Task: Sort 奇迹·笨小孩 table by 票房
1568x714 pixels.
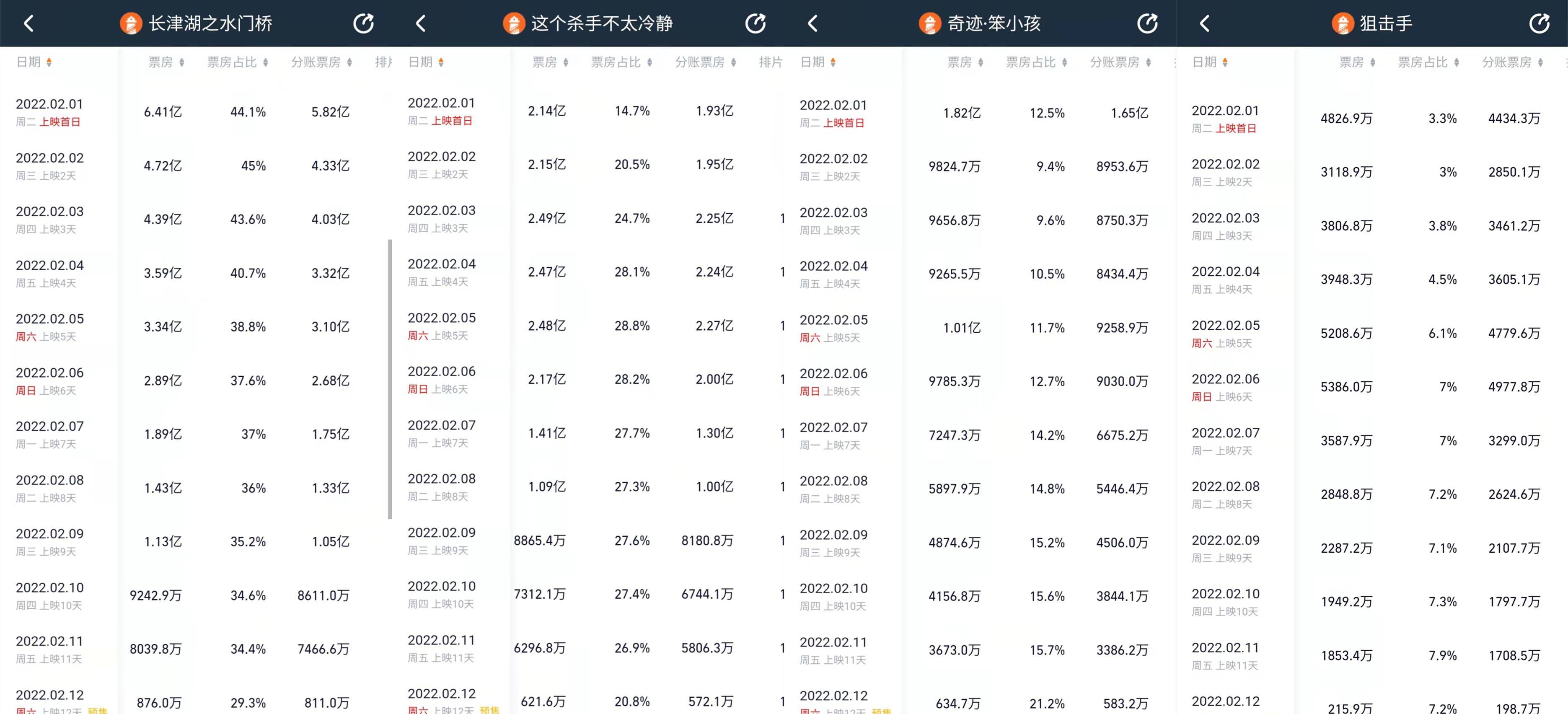Action: pyautogui.click(x=965, y=62)
